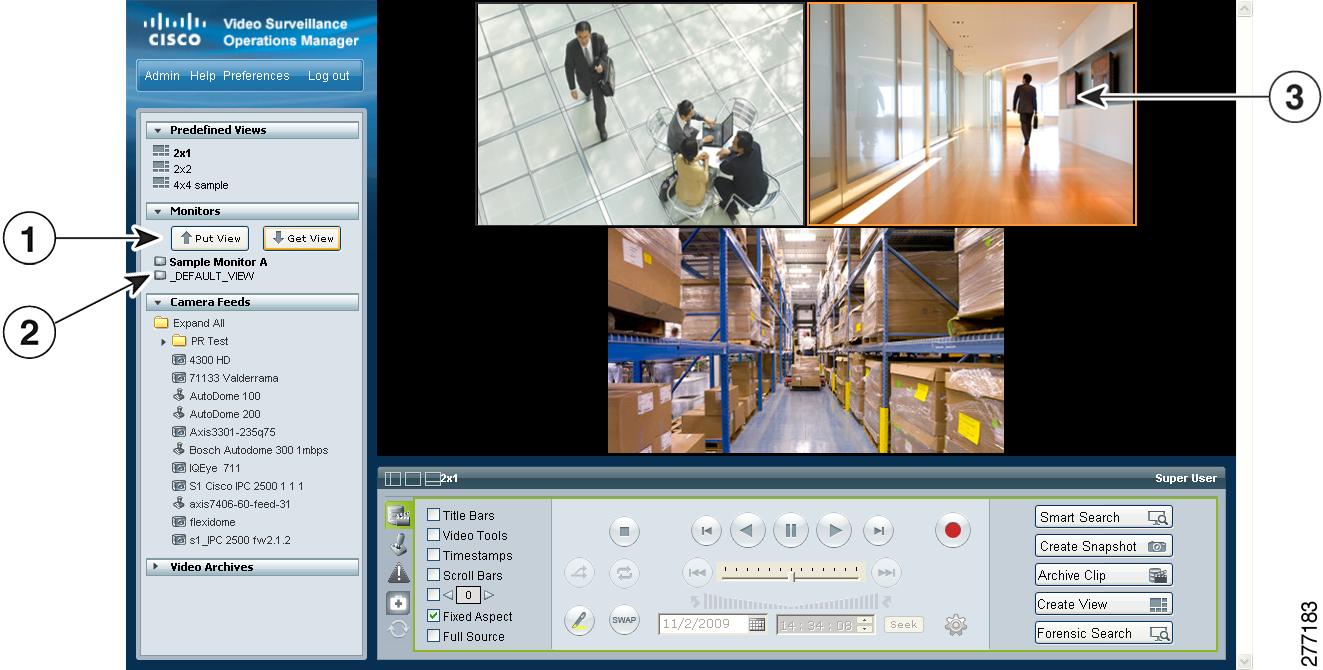
Task: Select the PTZ joystick control icon
Action: pyautogui.click(x=399, y=543)
